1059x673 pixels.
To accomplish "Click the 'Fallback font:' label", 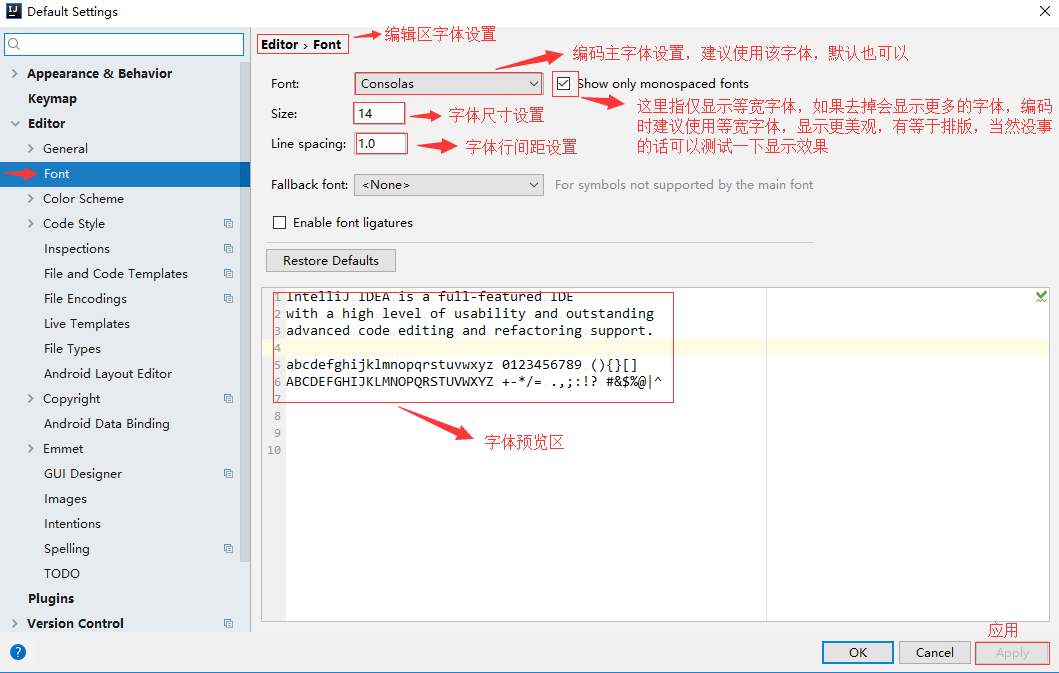I will pos(309,184).
